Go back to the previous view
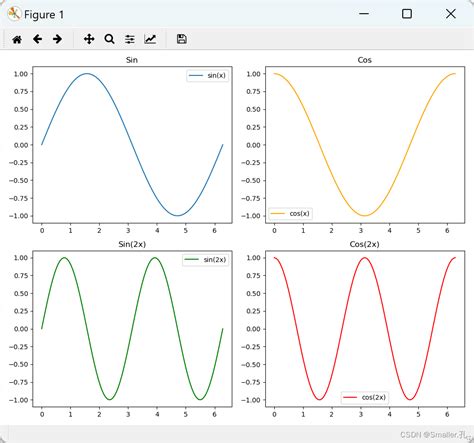 coord(37,39)
